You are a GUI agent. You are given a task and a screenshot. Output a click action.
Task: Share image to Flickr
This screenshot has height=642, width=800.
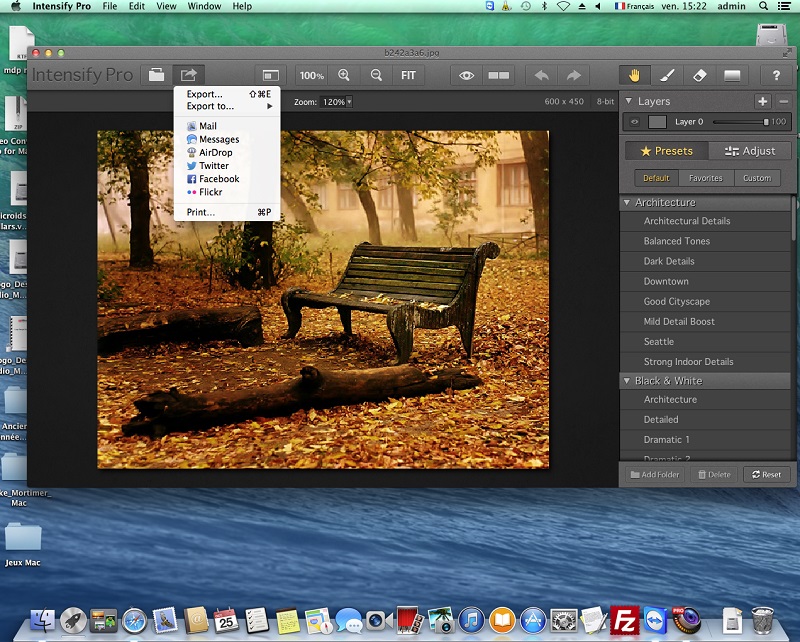(227, 192)
